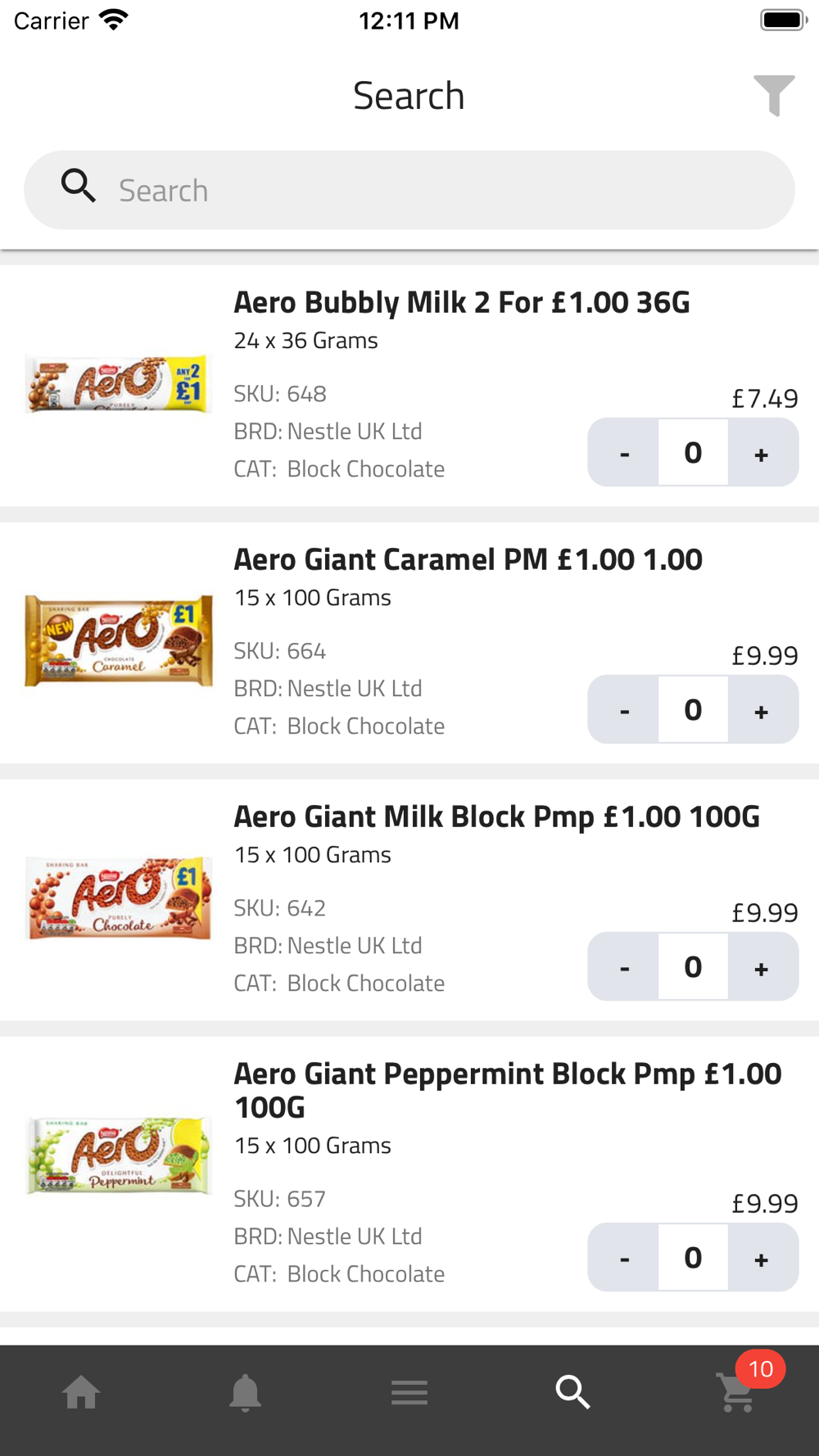This screenshot has height=1456, width=819.
Task: Decrease Aero Giant Peppermint Block quantity
Action: 624,1258
